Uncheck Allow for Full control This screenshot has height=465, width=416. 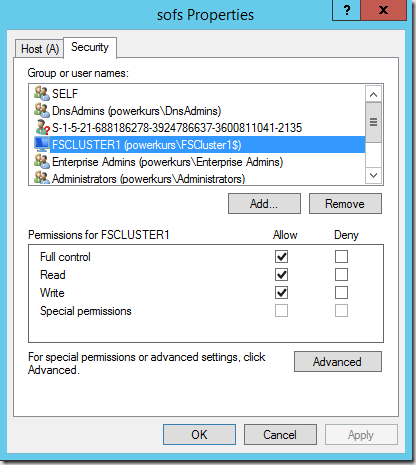point(281,257)
